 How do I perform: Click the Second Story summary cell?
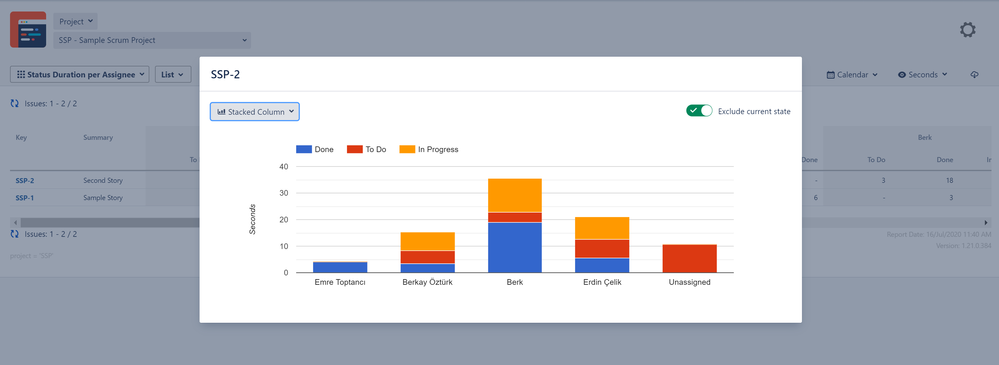(x=103, y=180)
